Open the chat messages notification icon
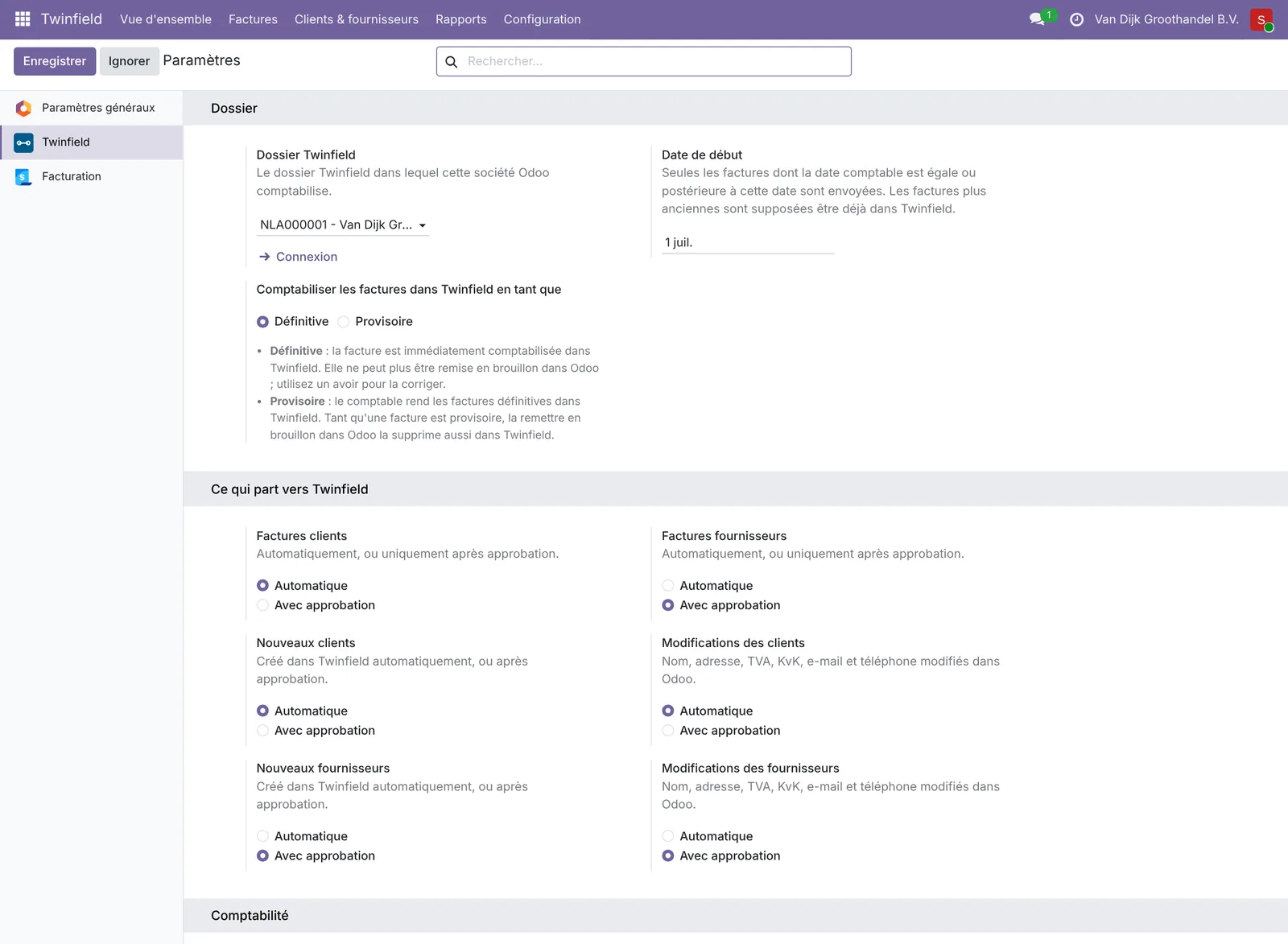The width and height of the screenshot is (1288, 944). click(x=1038, y=19)
